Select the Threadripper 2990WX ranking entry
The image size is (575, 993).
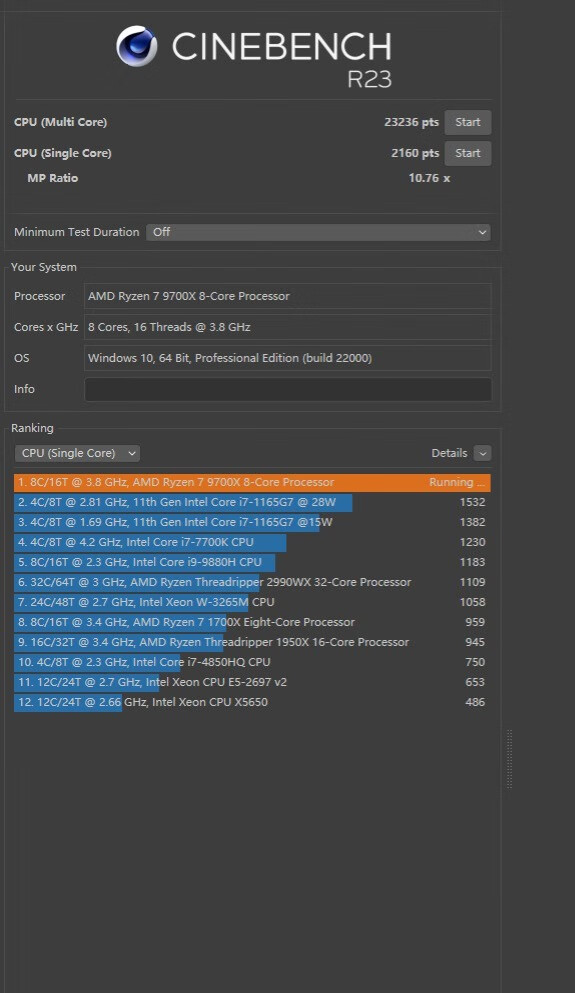[252, 583]
